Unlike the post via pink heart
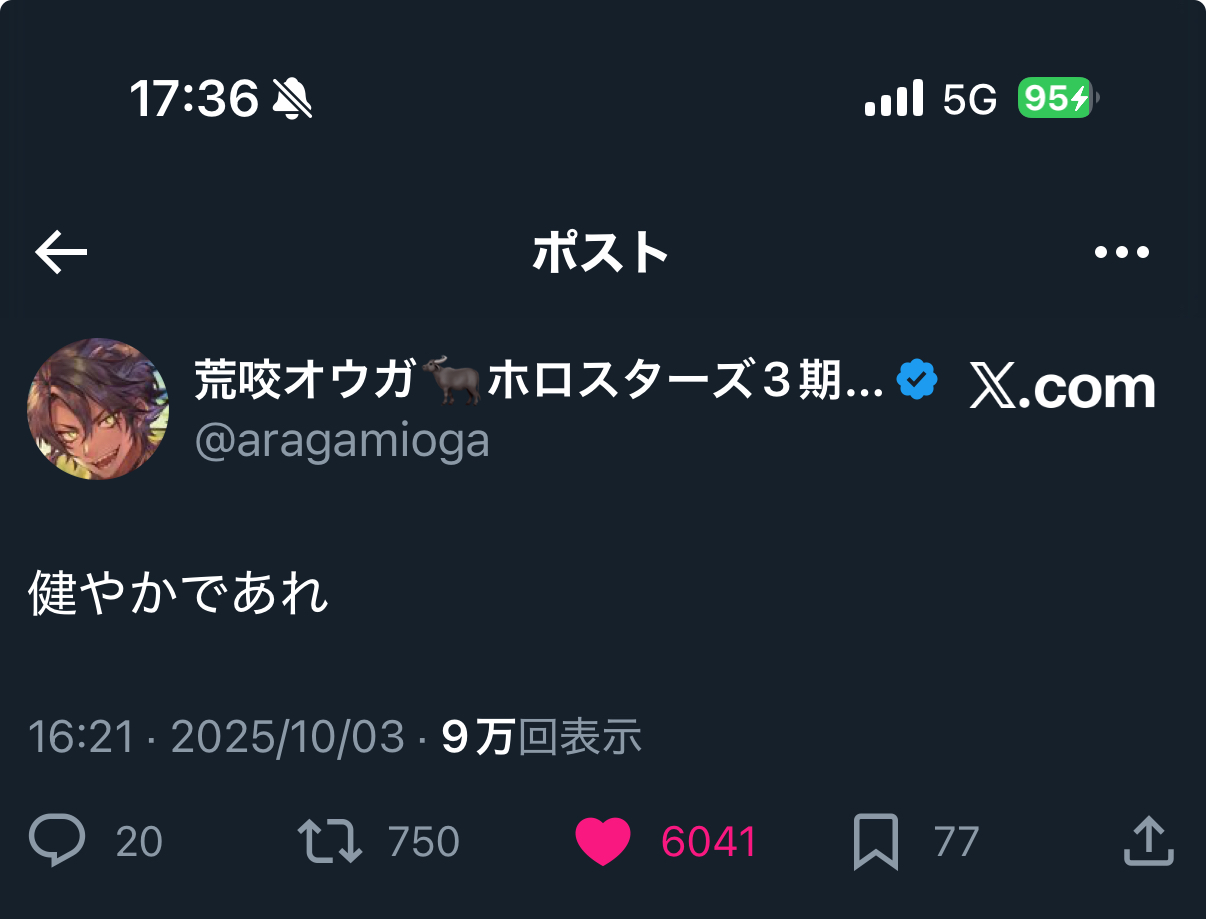1206x919 pixels. 603,842
